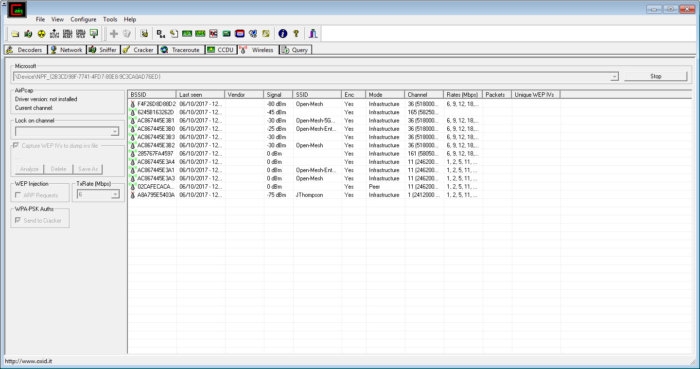This screenshot has width=700, height=369.
Task: Click the Stop button
Action: tap(655, 76)
